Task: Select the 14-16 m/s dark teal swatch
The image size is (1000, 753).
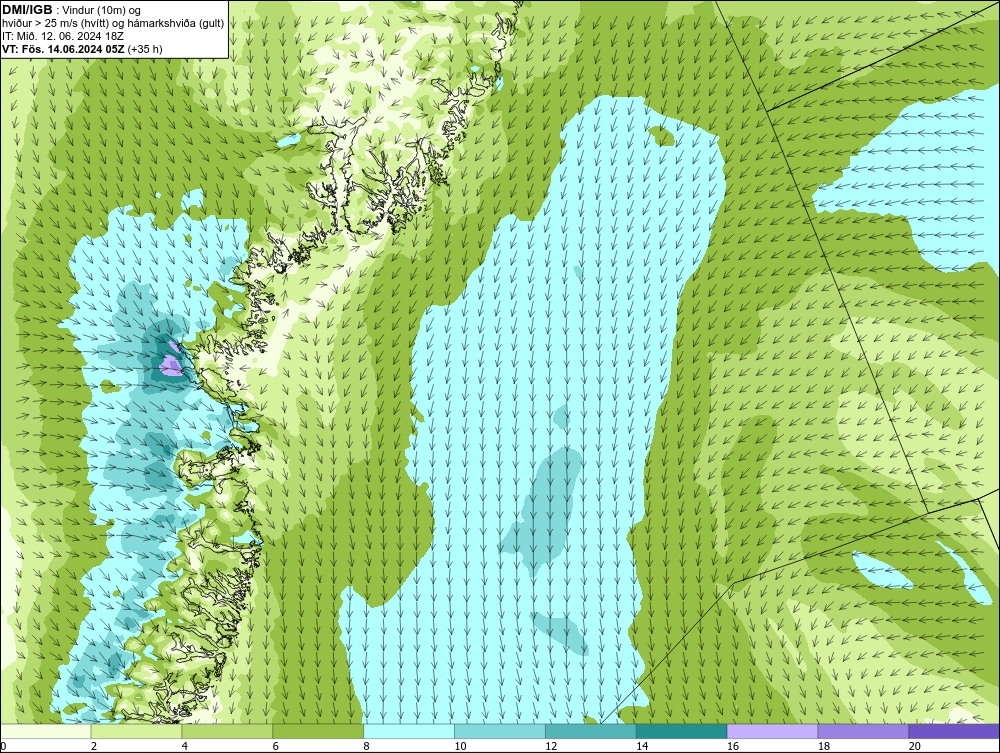Action: click(x=682, y=731)
